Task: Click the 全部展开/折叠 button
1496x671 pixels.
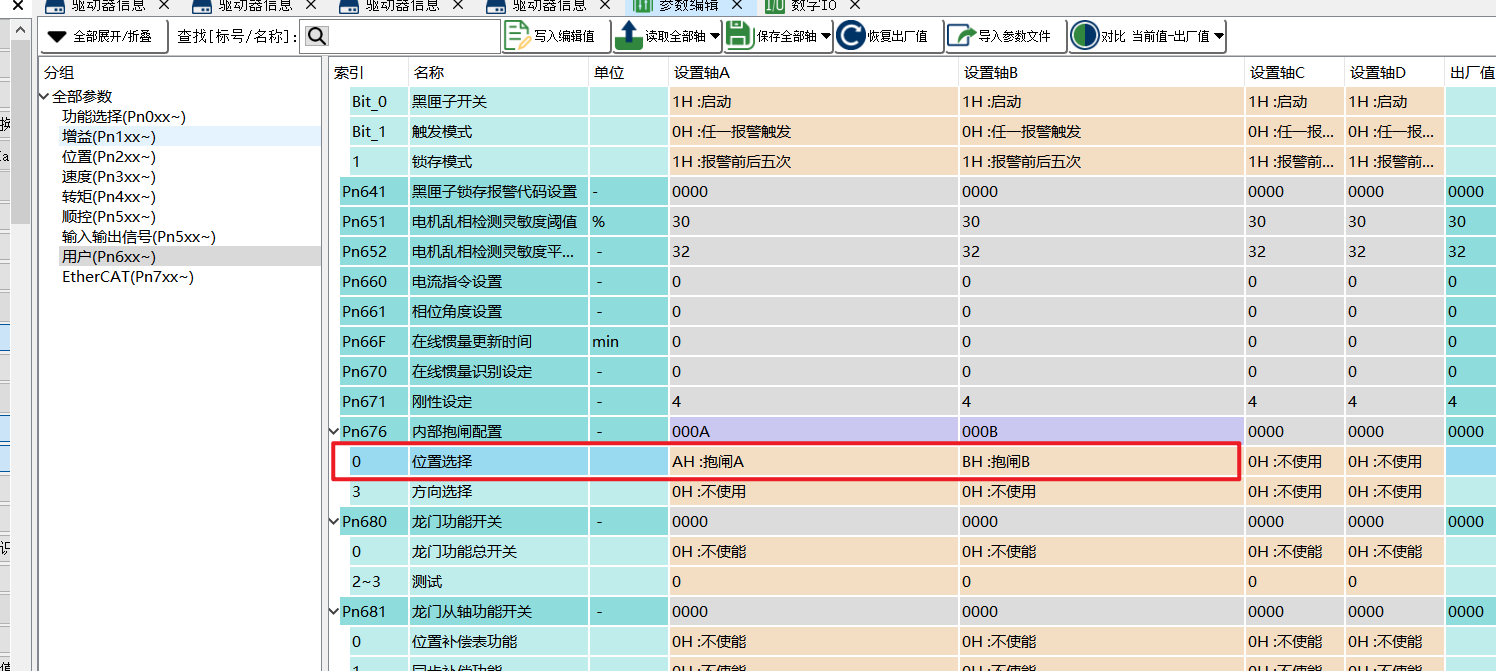Action: click(101, 36)
